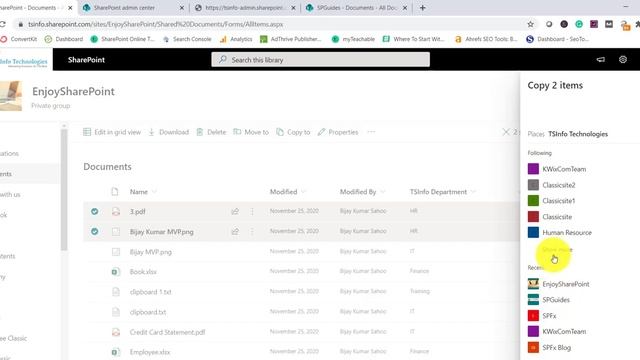The image size is (640, 360).
Task: Open the clipboard.txt file
Action: (148, 312)
